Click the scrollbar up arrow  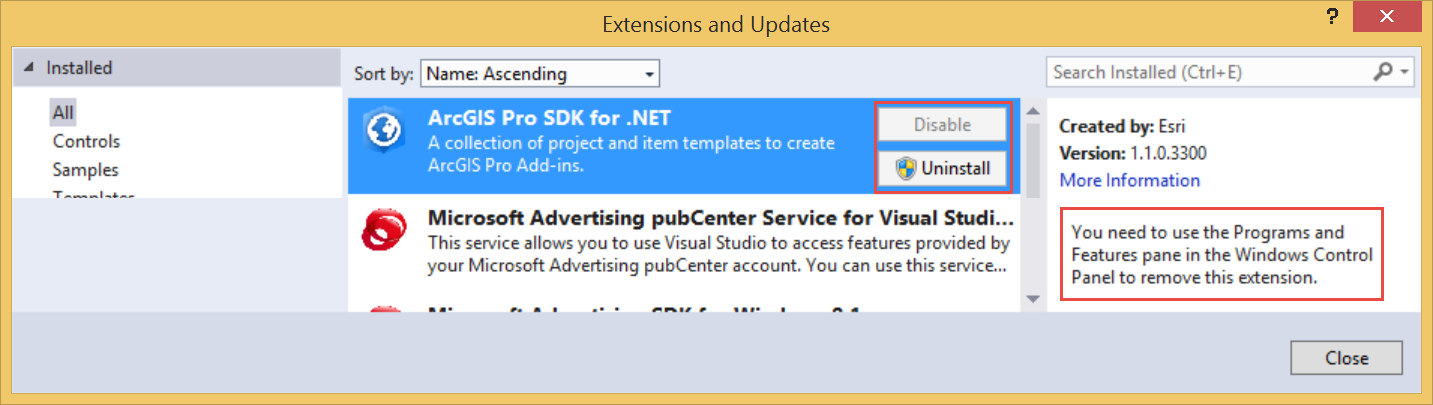1032,109
